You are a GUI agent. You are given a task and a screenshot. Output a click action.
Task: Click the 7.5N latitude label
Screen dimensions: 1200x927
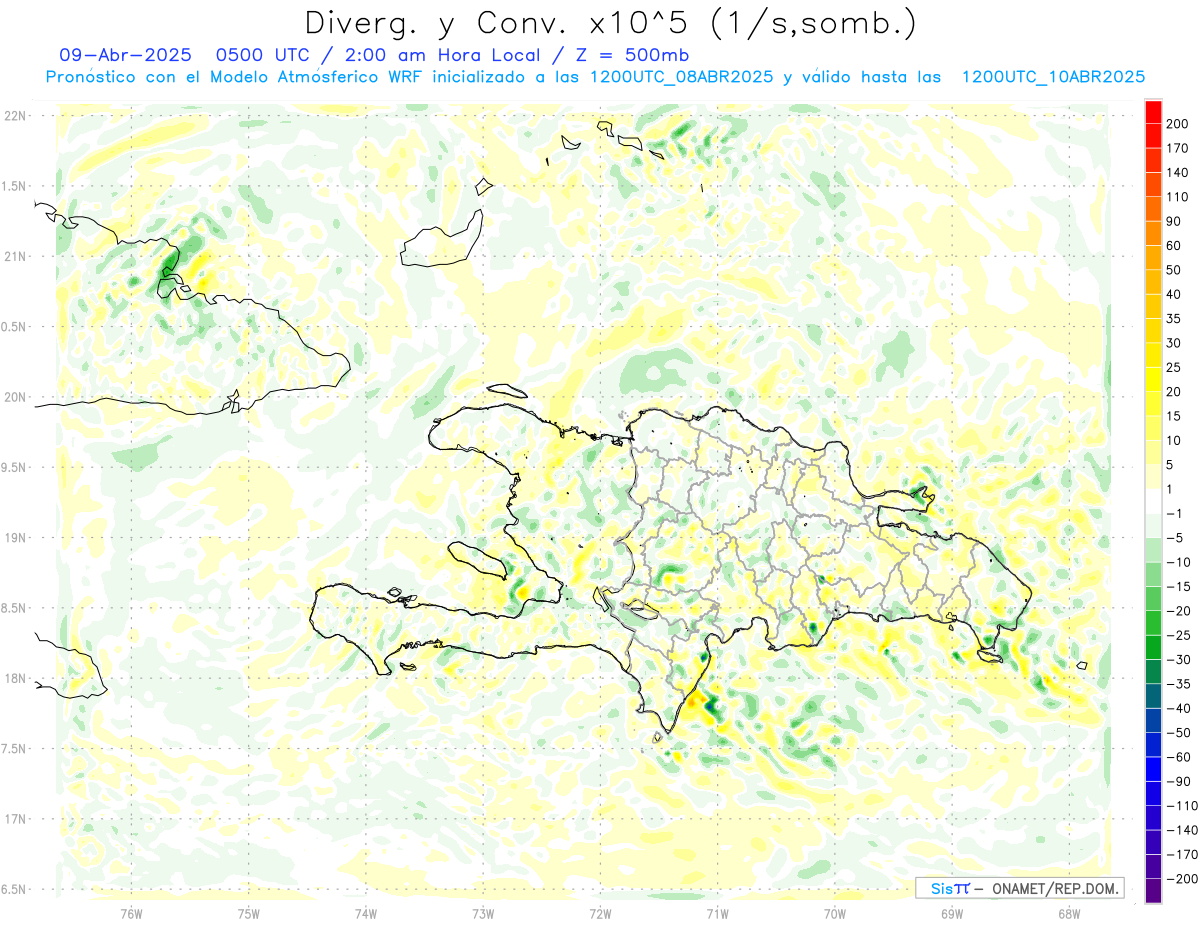(14, 749)
